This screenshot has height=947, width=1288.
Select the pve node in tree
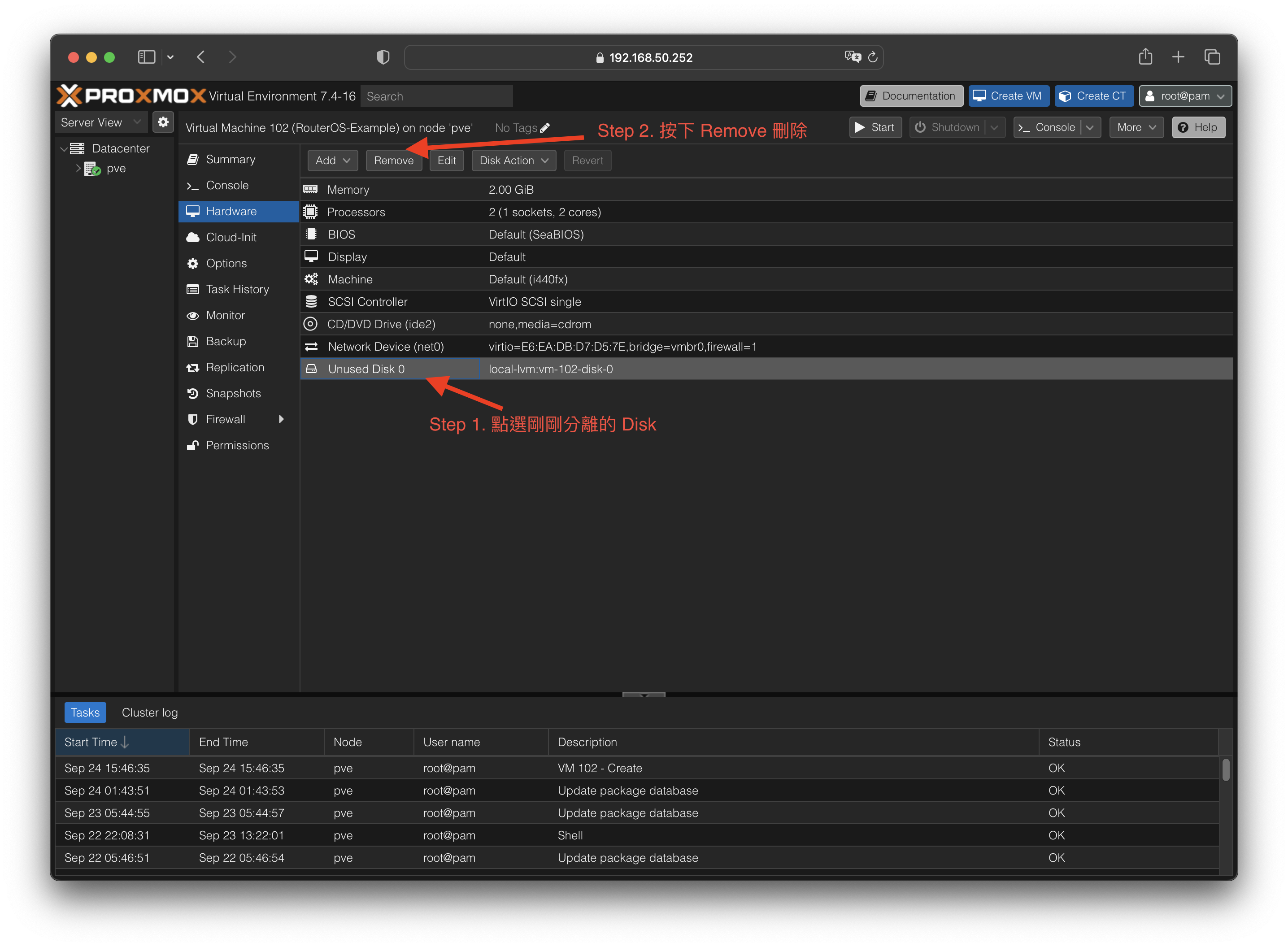click(x=116, y=169)
